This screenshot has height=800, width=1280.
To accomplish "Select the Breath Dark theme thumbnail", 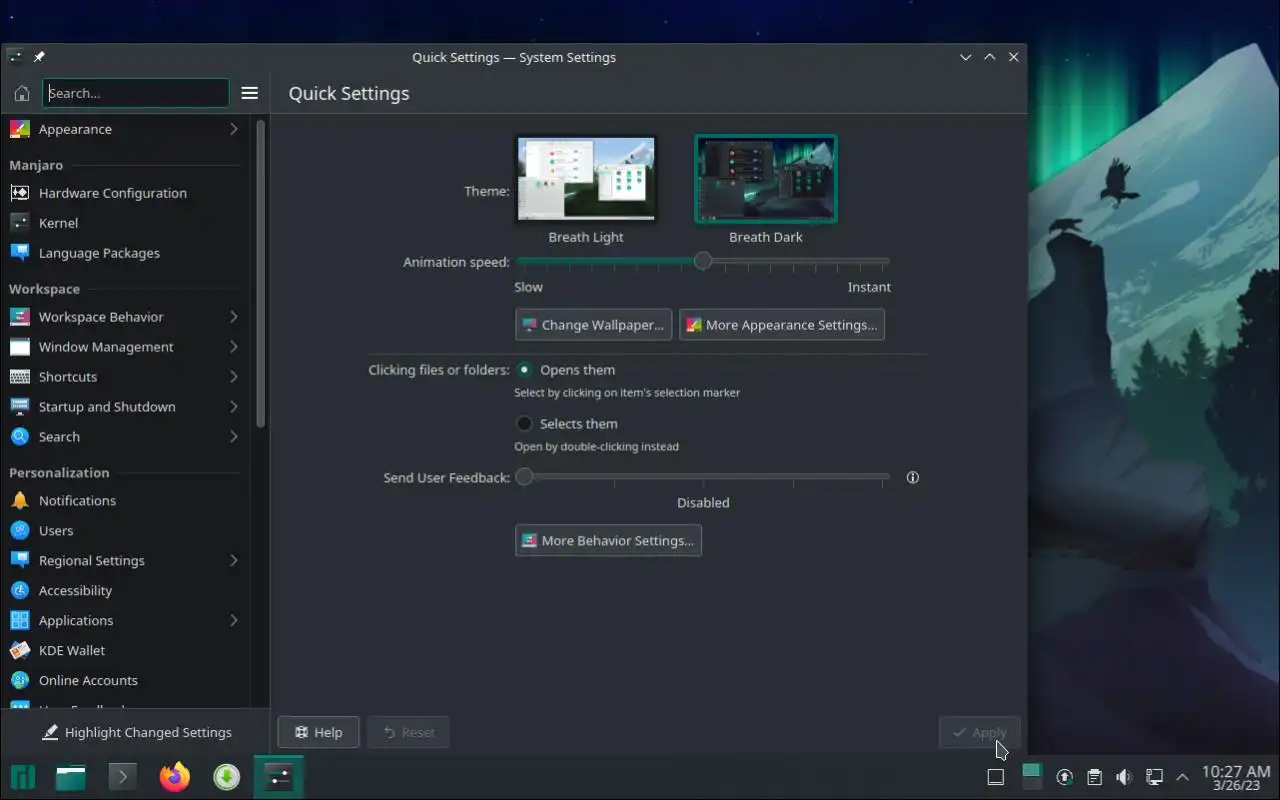I will point(766,179).
